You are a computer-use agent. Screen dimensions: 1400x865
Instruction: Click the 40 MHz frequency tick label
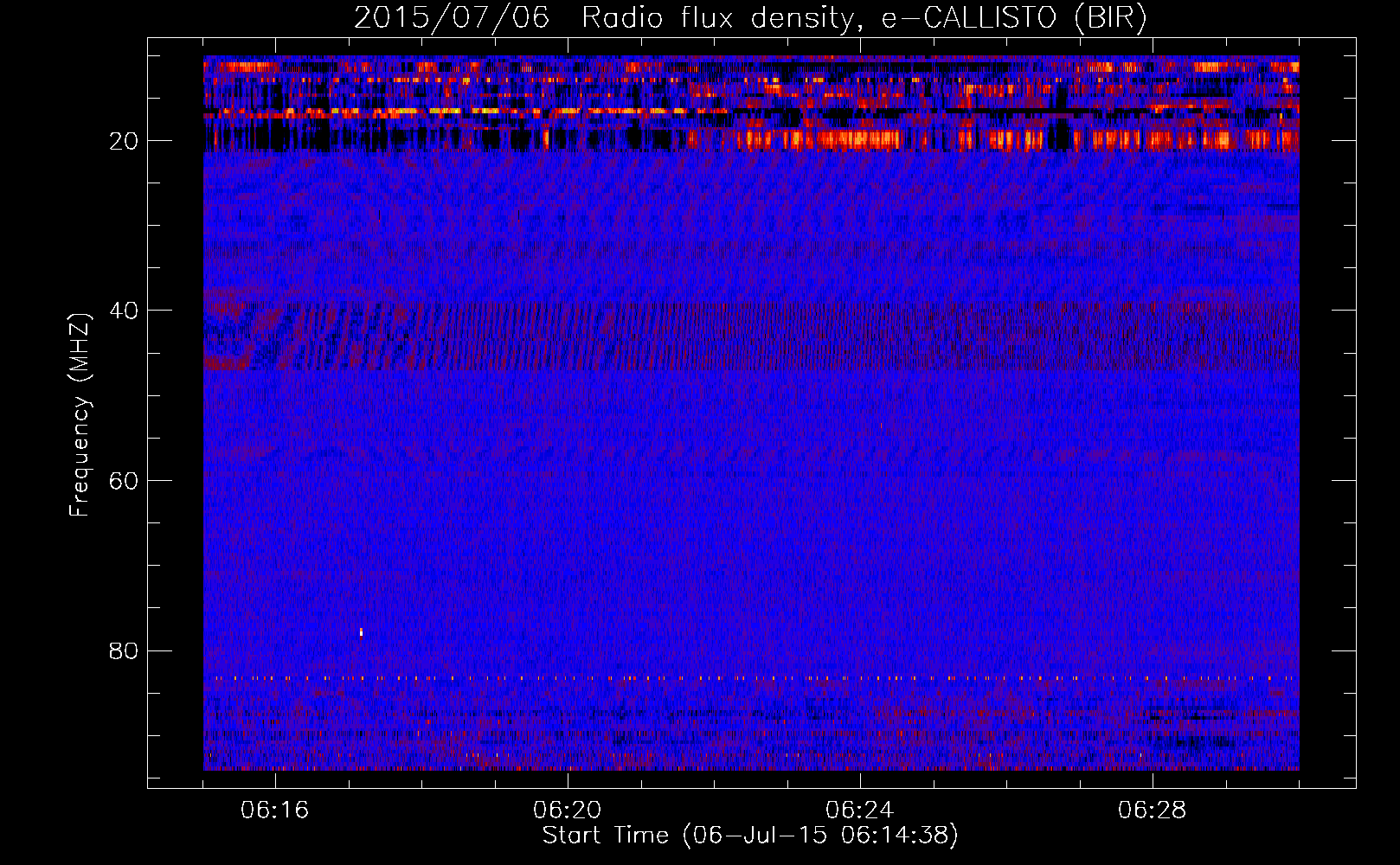click(125, 311)
